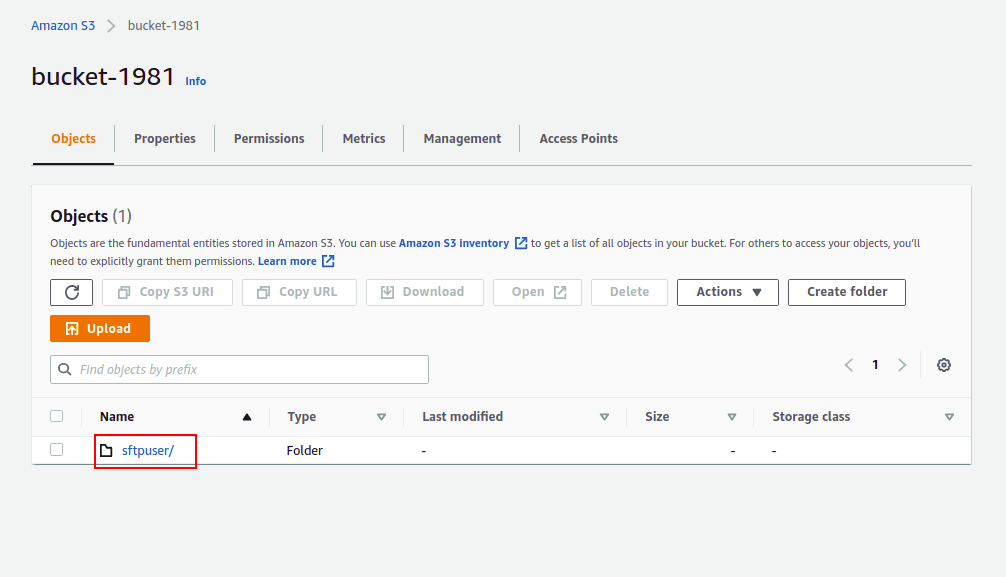Click the bucket-1981 breadcrumb text
The width and height of the screenshot is (1006, 577).
164,26
